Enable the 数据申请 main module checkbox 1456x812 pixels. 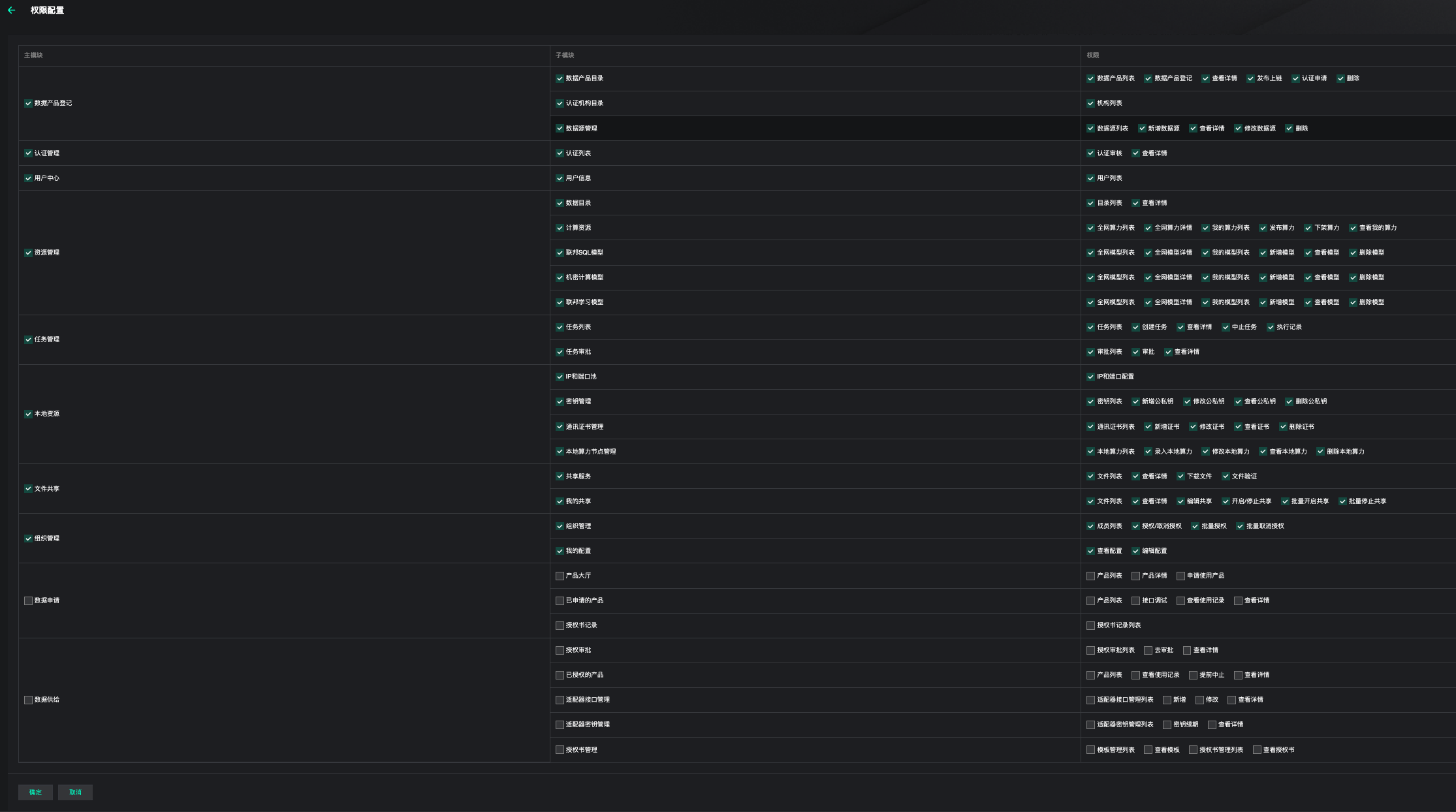pos(28,601)
